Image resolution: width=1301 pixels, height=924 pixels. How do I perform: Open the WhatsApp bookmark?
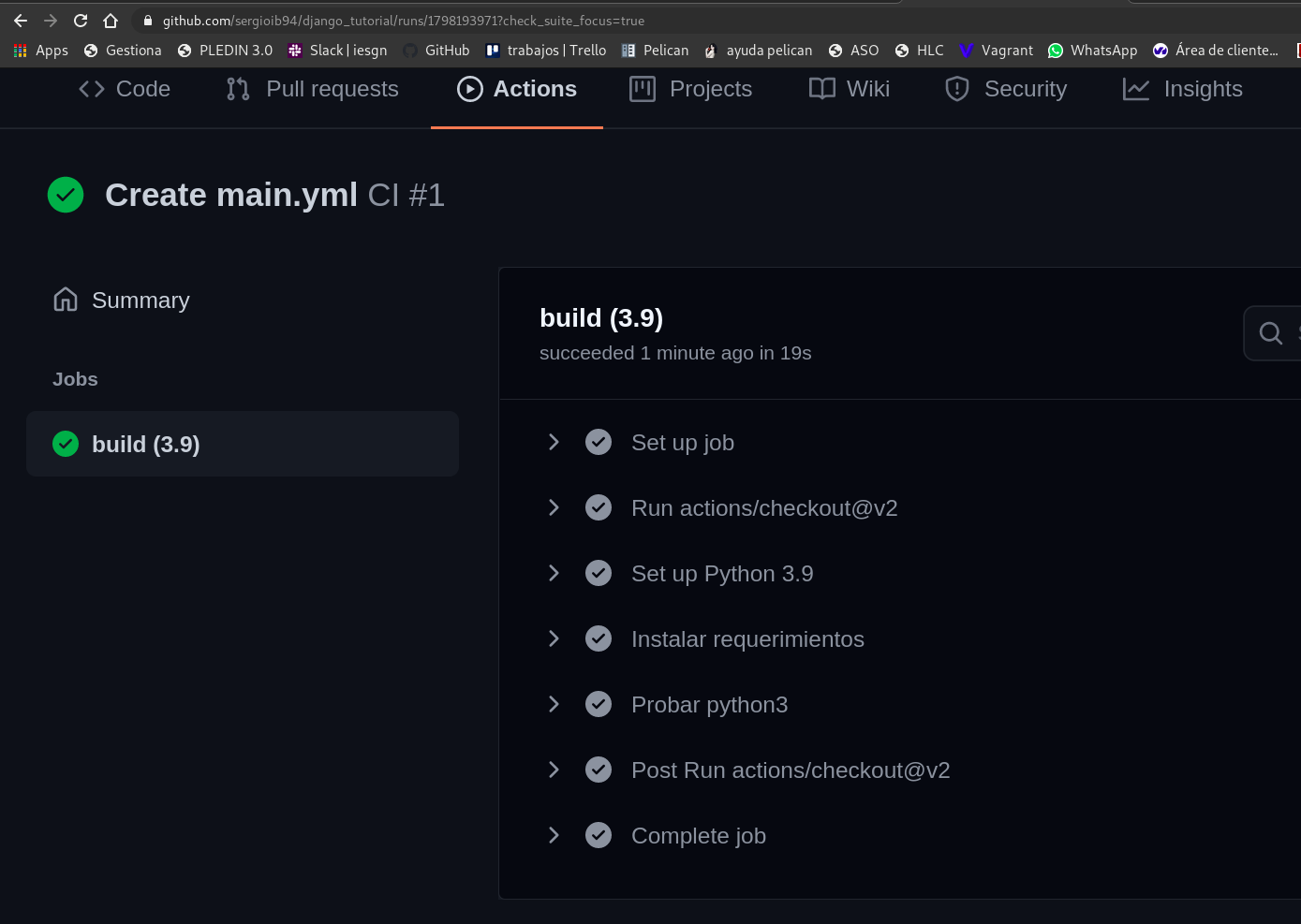pos(1092,51)
